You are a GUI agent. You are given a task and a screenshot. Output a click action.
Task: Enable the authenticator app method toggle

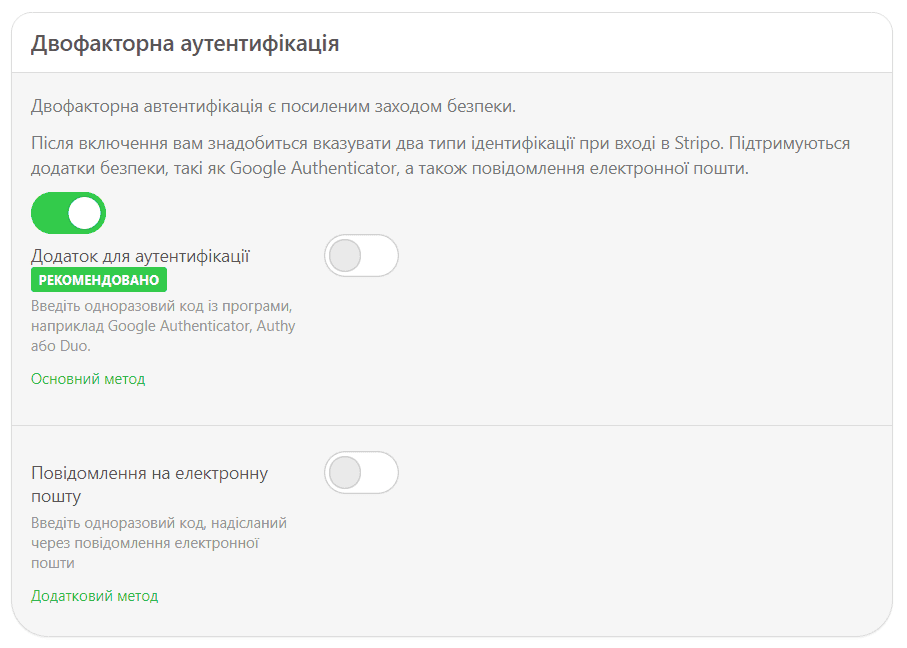click(x=362, y=256)
